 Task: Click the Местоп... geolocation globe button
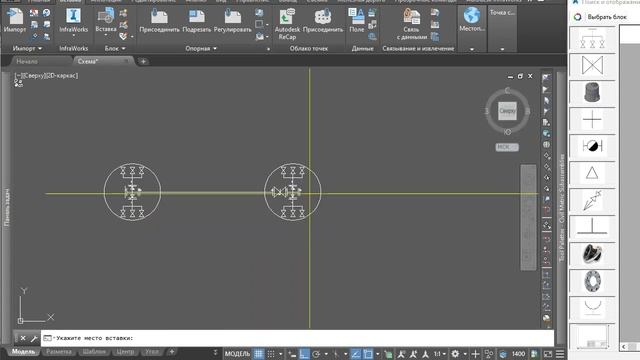tap(472, 20)
